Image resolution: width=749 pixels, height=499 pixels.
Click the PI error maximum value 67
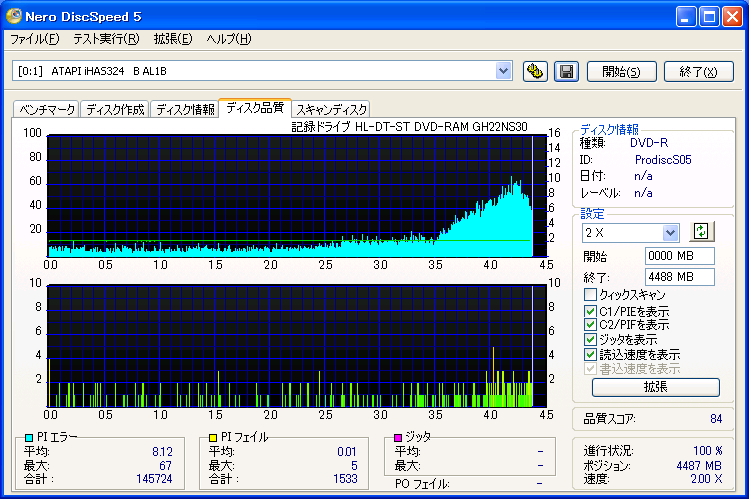click(165, 465)
